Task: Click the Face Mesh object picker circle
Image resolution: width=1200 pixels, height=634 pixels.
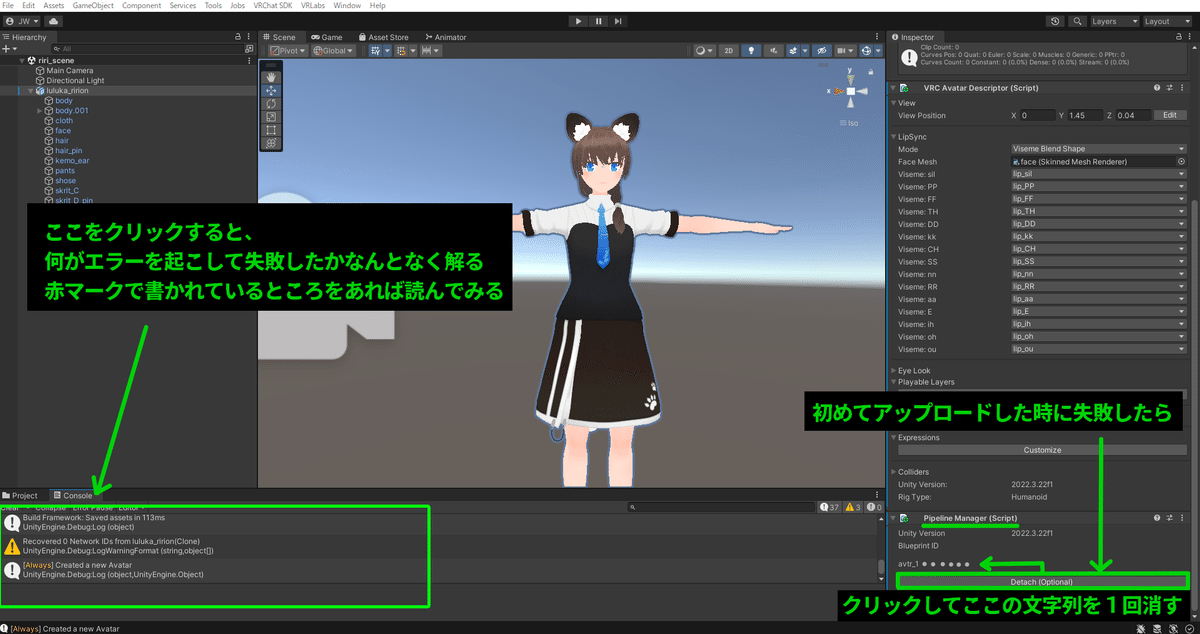Action: [x=1181, y=161]
